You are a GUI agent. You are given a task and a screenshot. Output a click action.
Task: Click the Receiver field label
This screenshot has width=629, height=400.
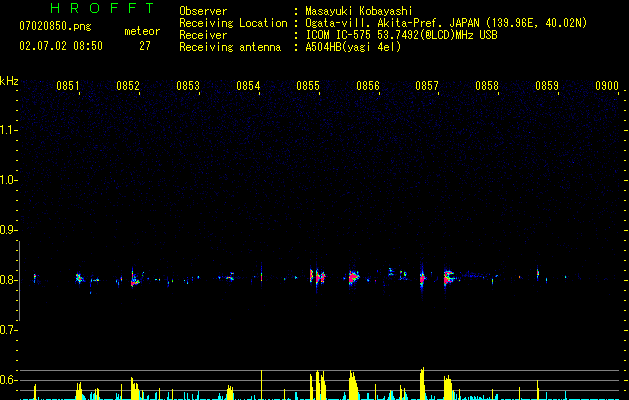pos(203,35)
